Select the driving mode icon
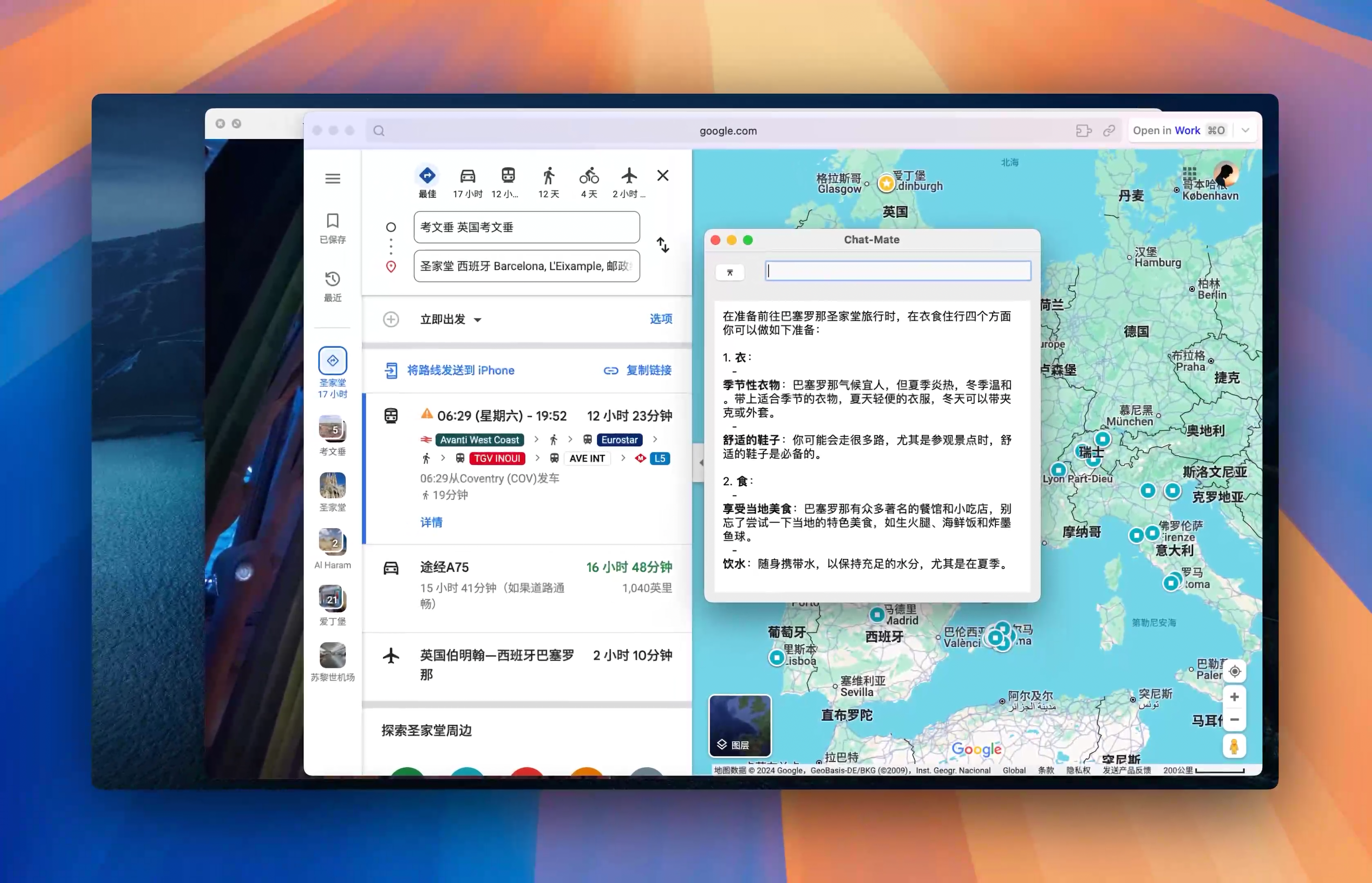The height and width of the screenshot is (883, 1372). tap(467, 177)
